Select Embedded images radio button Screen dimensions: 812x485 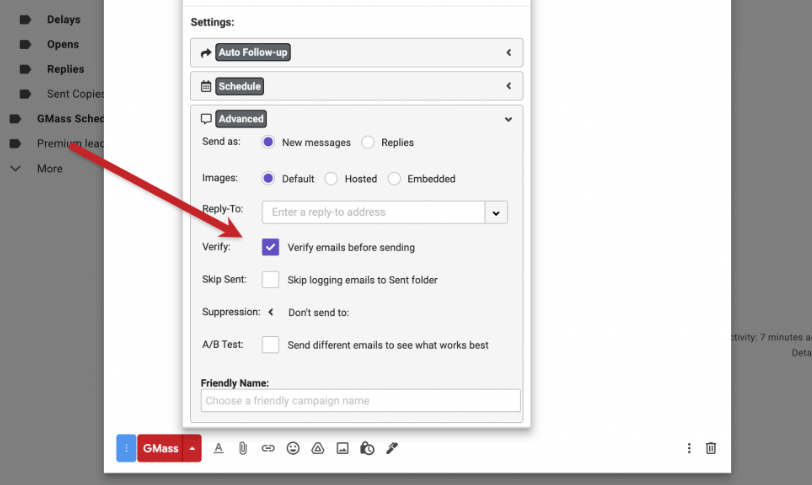click(394, 179)
